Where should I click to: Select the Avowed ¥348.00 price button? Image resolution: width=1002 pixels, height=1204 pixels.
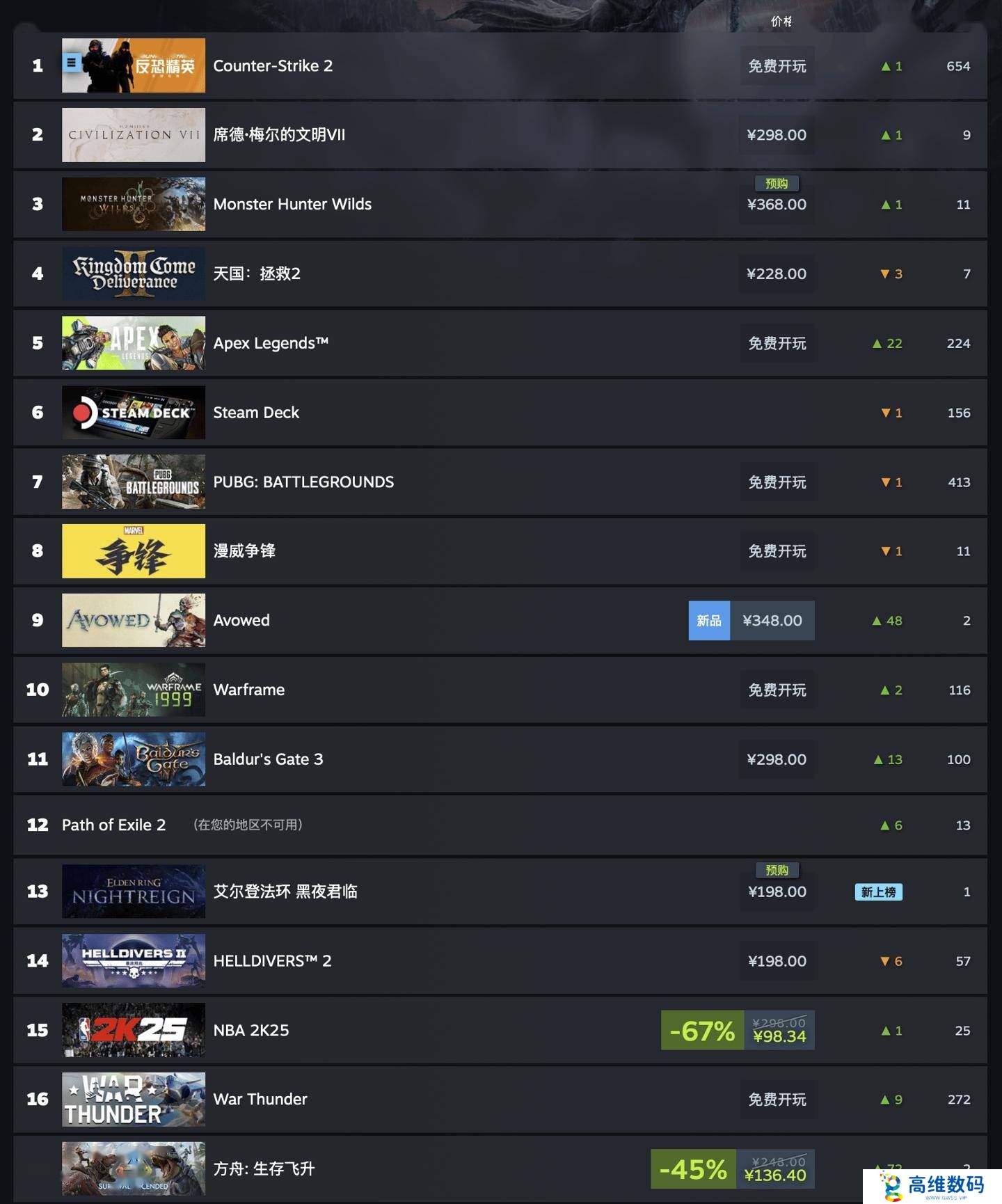[772, 620]
